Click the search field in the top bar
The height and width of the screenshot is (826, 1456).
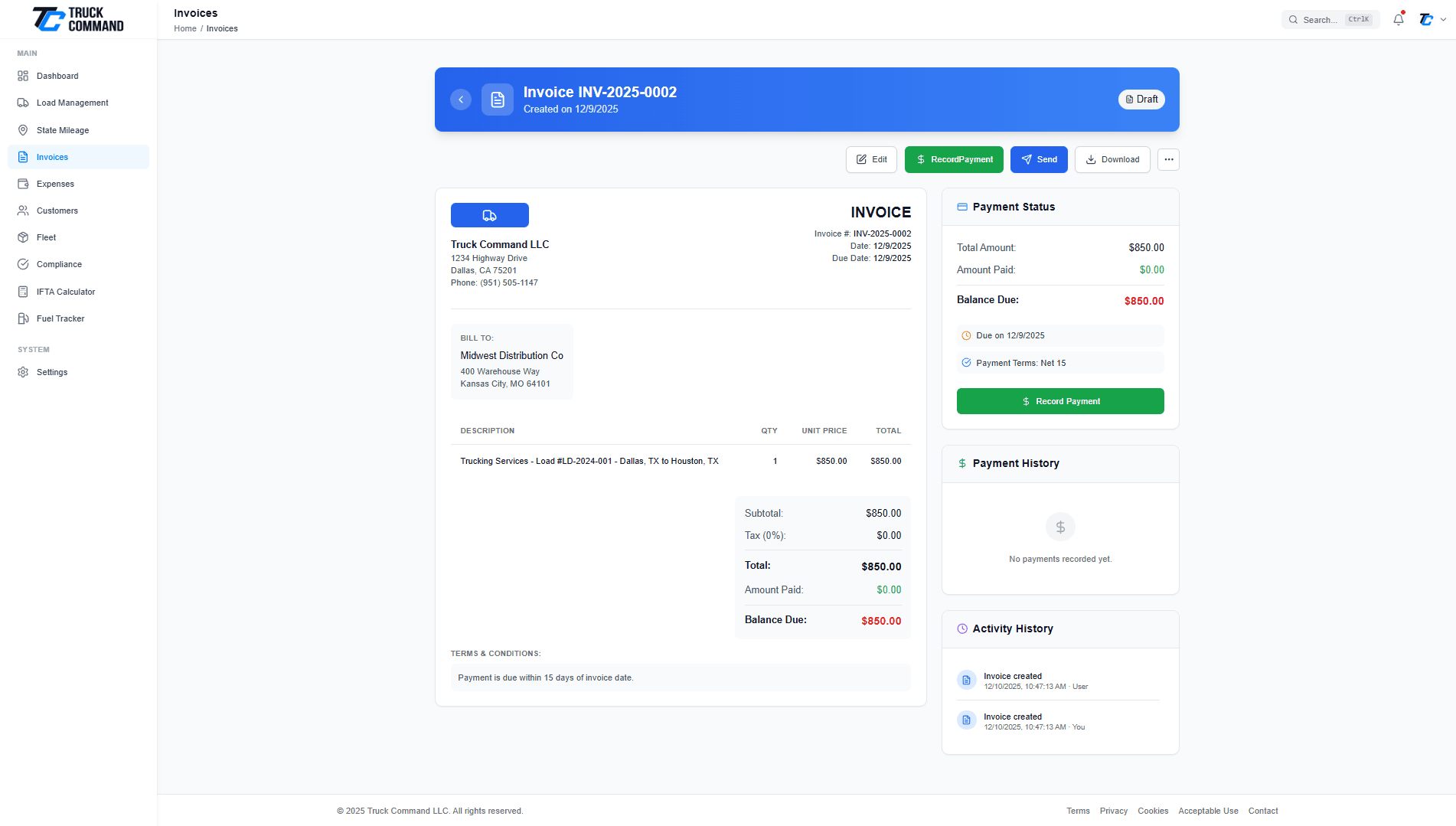[1324, 19]
